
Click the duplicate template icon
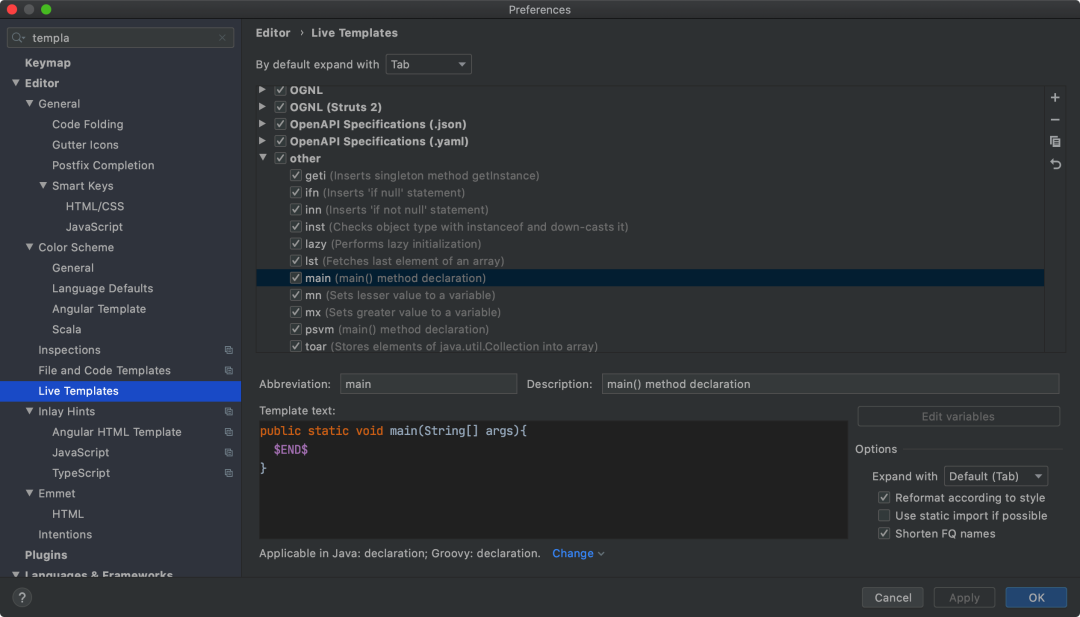(x=1055, y=142)
